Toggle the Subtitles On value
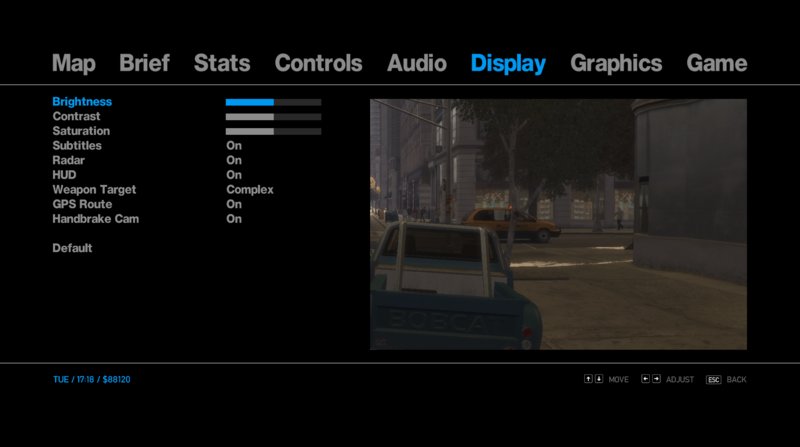The height and width of the screenshot is (447, 800). 234,145
